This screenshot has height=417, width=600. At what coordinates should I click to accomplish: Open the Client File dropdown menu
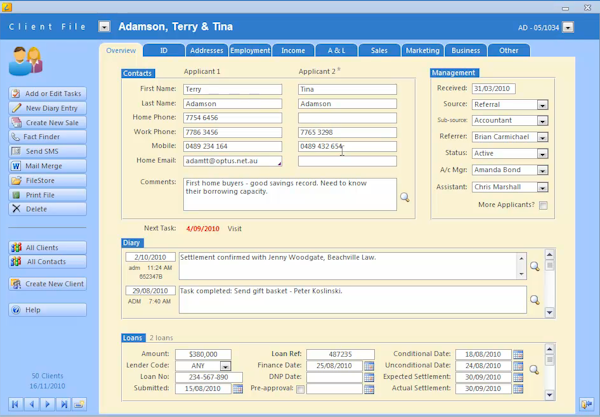coord(104,26)
